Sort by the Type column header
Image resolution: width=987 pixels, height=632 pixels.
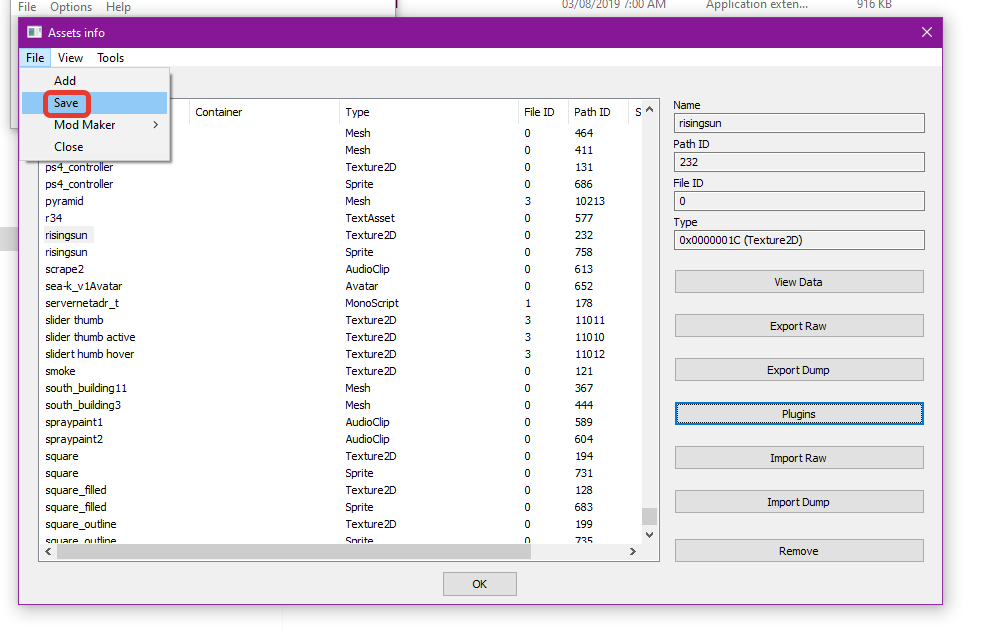pyautogui.click(x=428, y=112)
